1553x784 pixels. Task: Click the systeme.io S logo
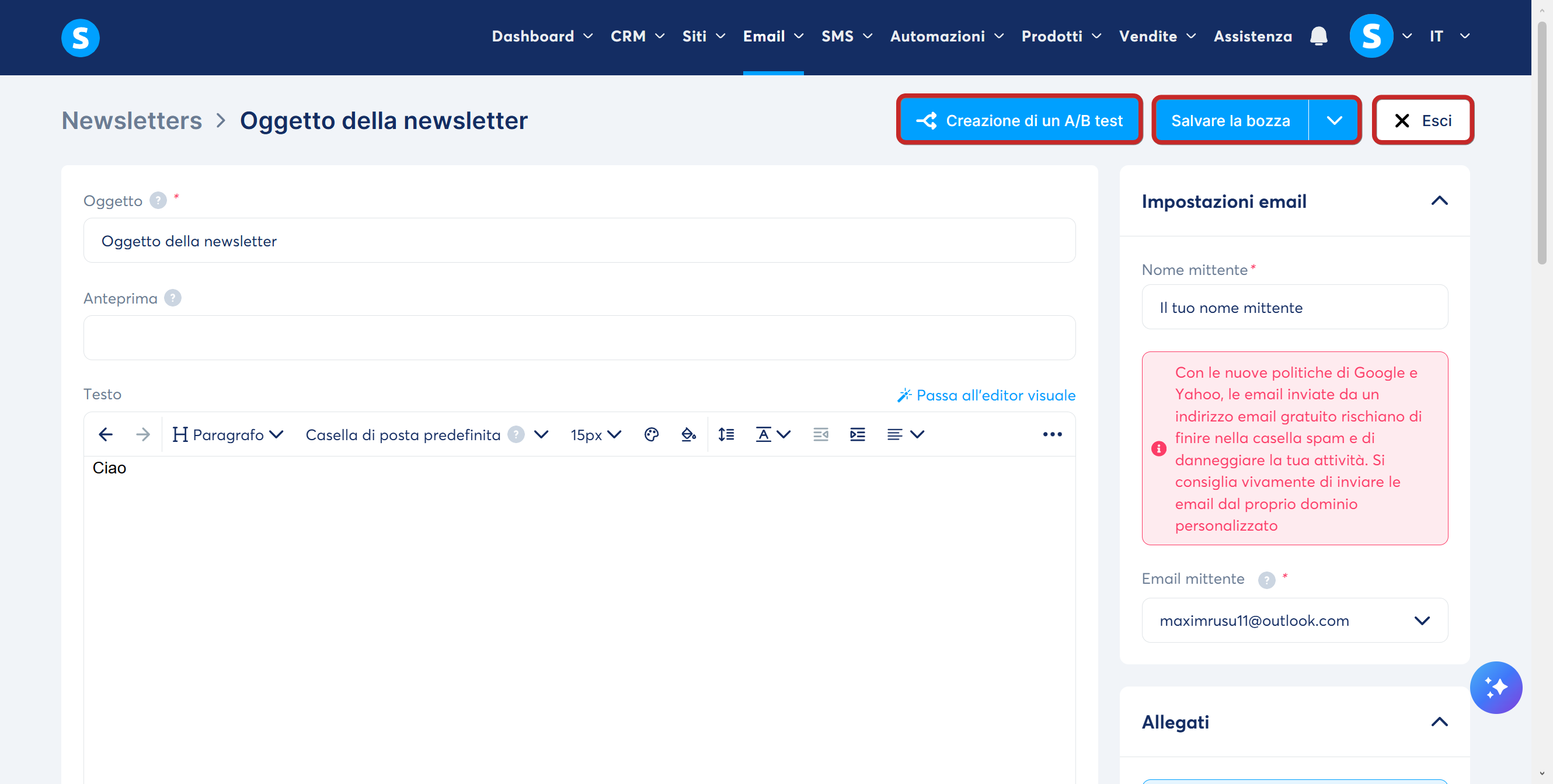point(80,37)
